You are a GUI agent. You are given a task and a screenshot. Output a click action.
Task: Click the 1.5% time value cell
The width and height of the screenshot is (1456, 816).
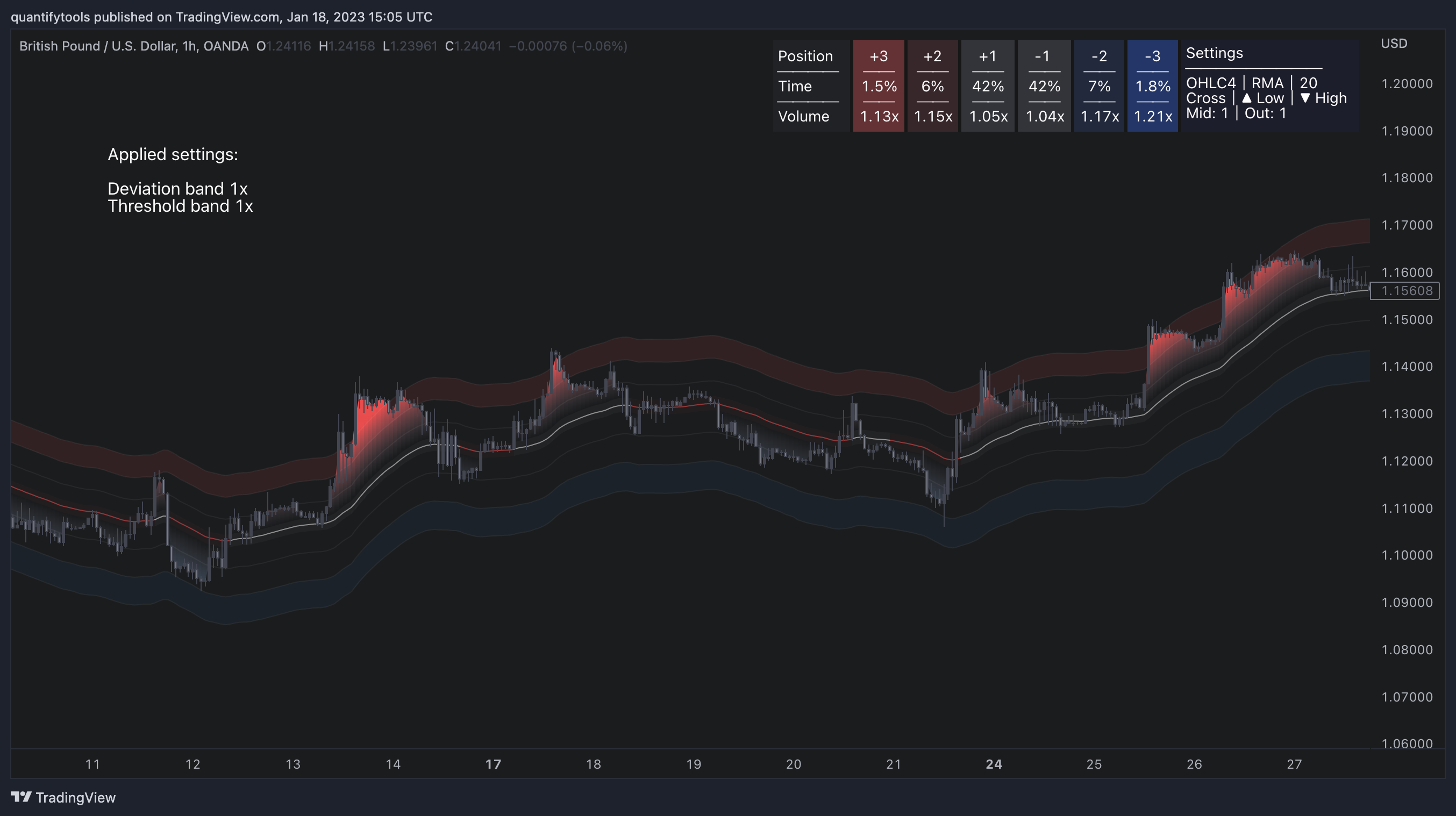[x=879, y=87]
